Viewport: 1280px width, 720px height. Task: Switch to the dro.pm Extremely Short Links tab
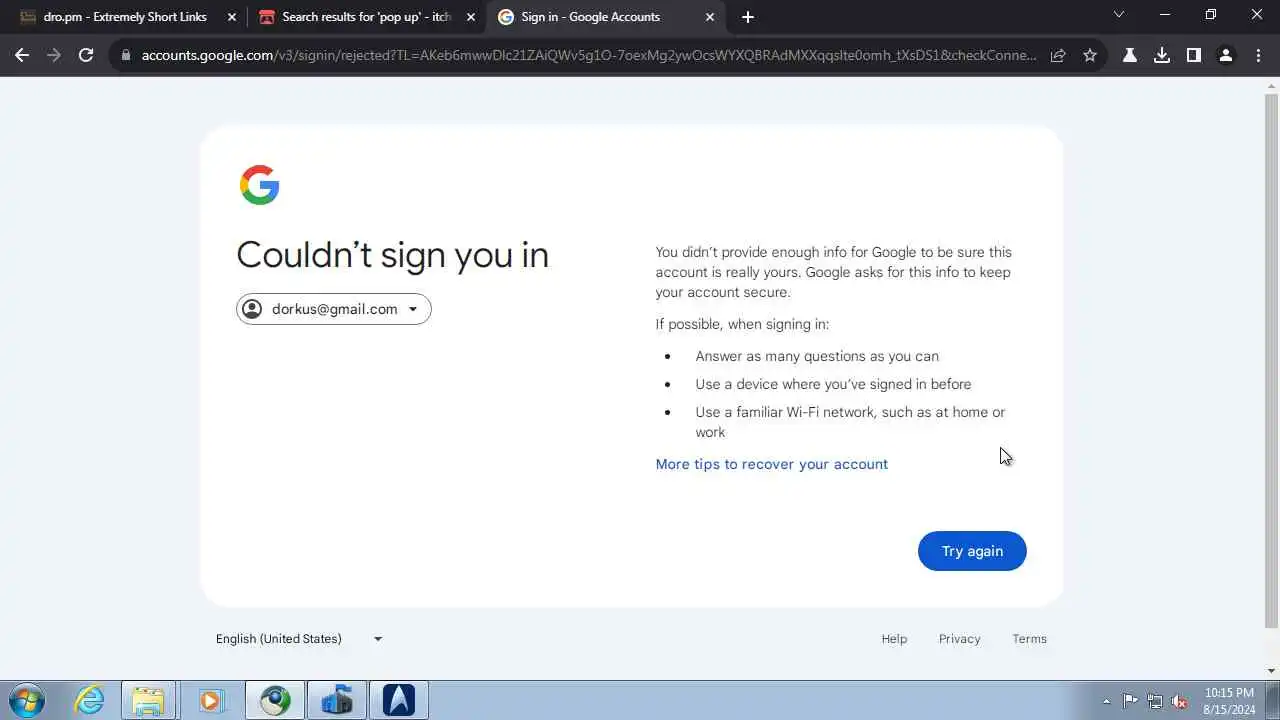tap(124, 17)
